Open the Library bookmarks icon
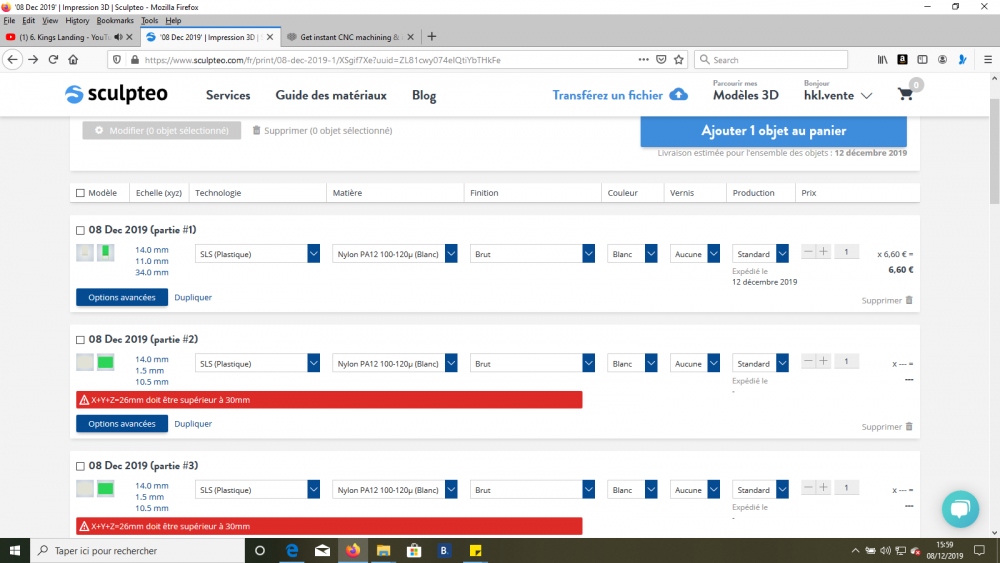 [x=883, y=59]
